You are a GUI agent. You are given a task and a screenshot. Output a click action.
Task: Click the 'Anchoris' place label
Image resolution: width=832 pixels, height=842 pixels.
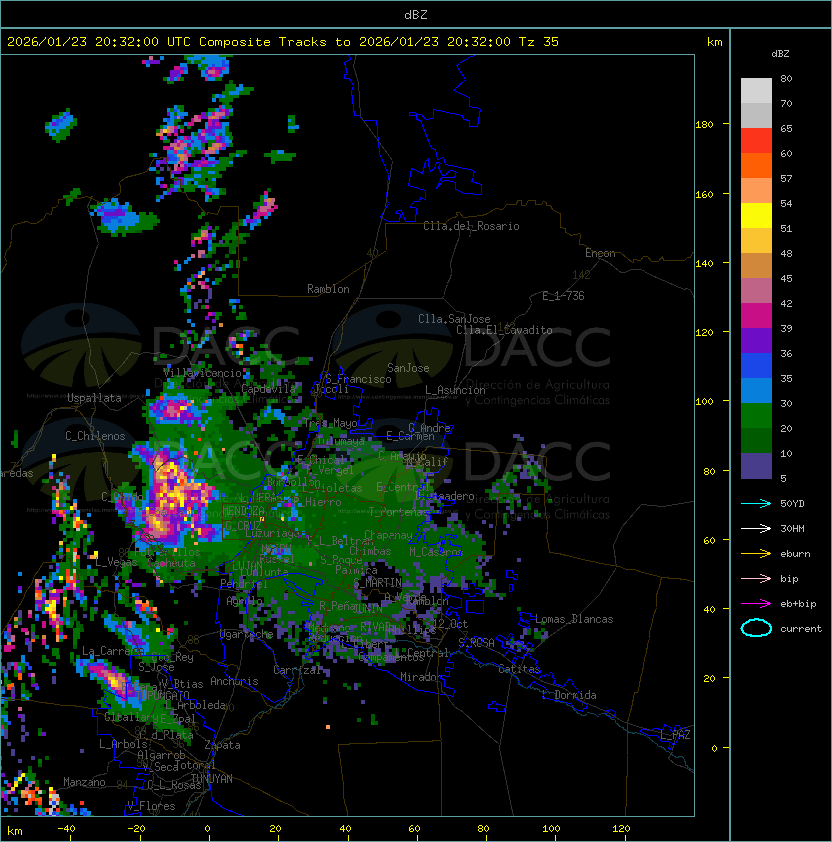(234, 681)
